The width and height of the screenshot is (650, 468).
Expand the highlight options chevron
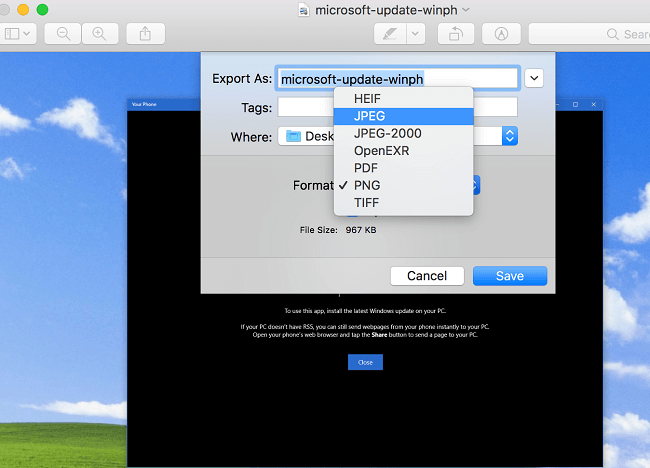416,34
